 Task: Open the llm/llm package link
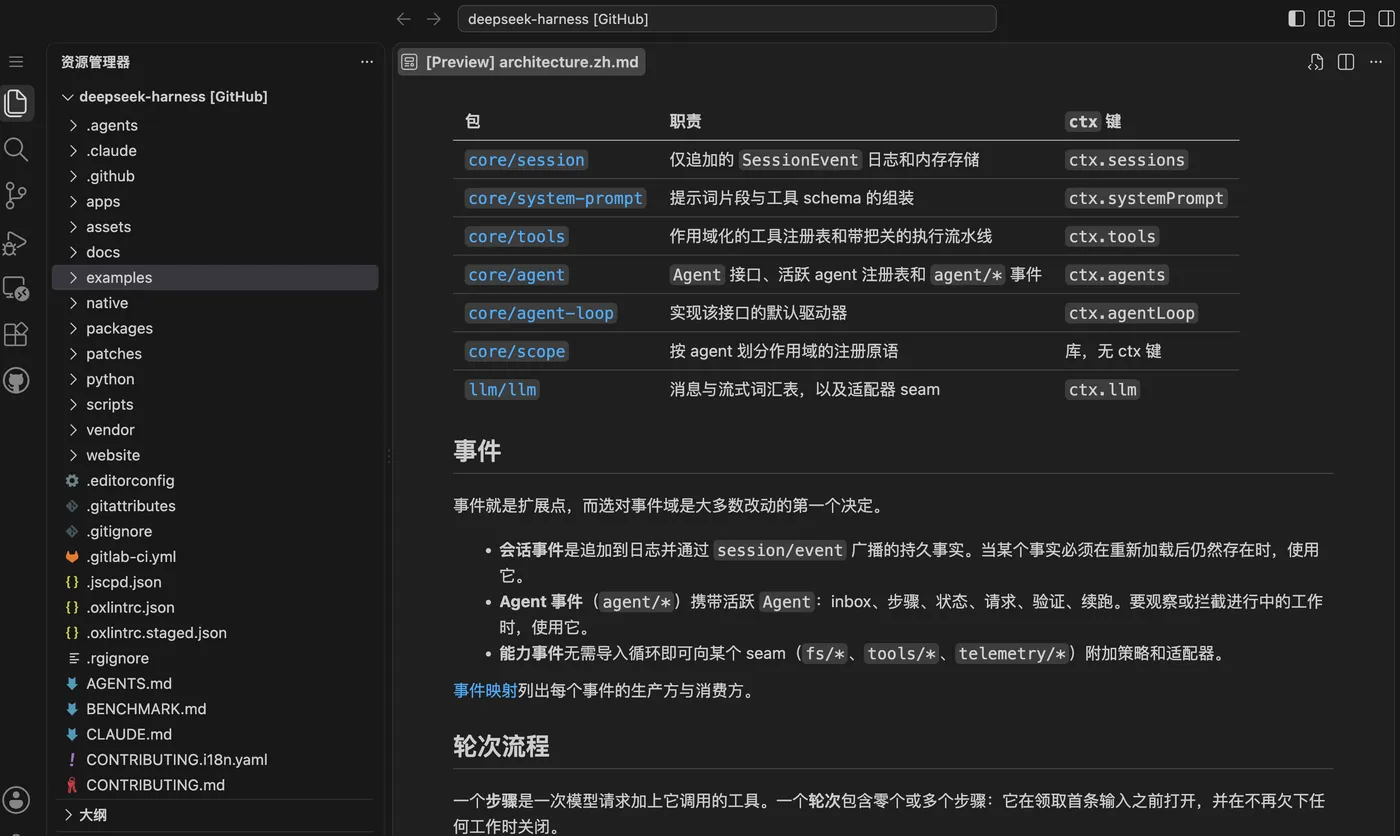(502, 389)
